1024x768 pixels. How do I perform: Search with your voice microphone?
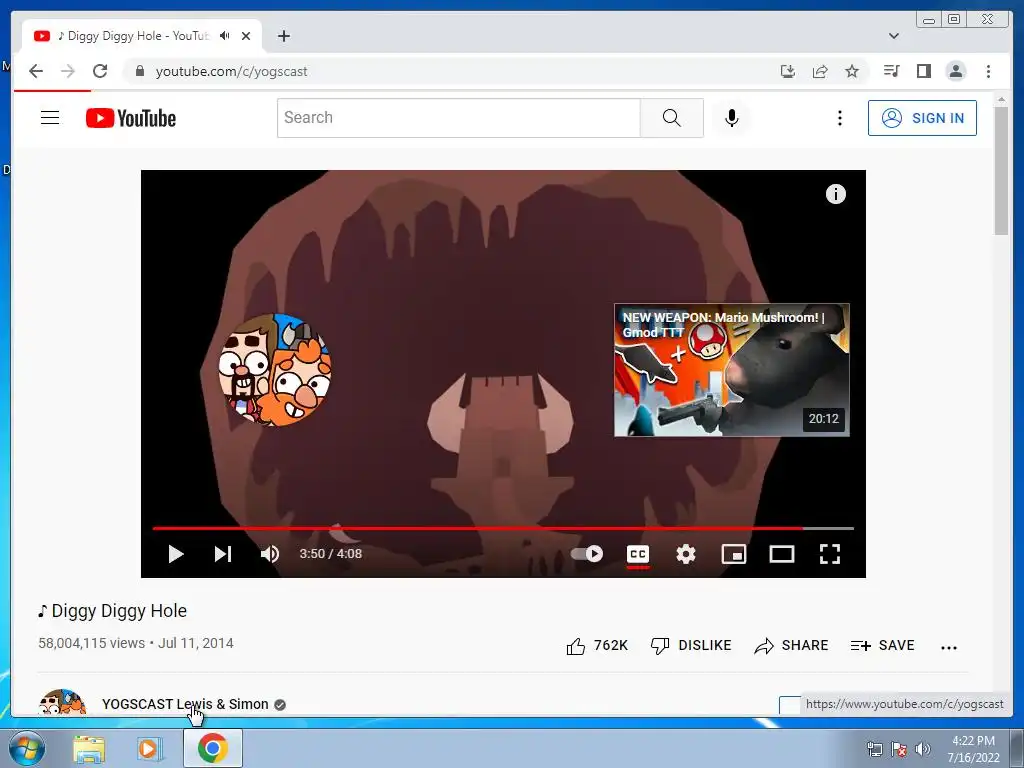click(x=732, y=118)
